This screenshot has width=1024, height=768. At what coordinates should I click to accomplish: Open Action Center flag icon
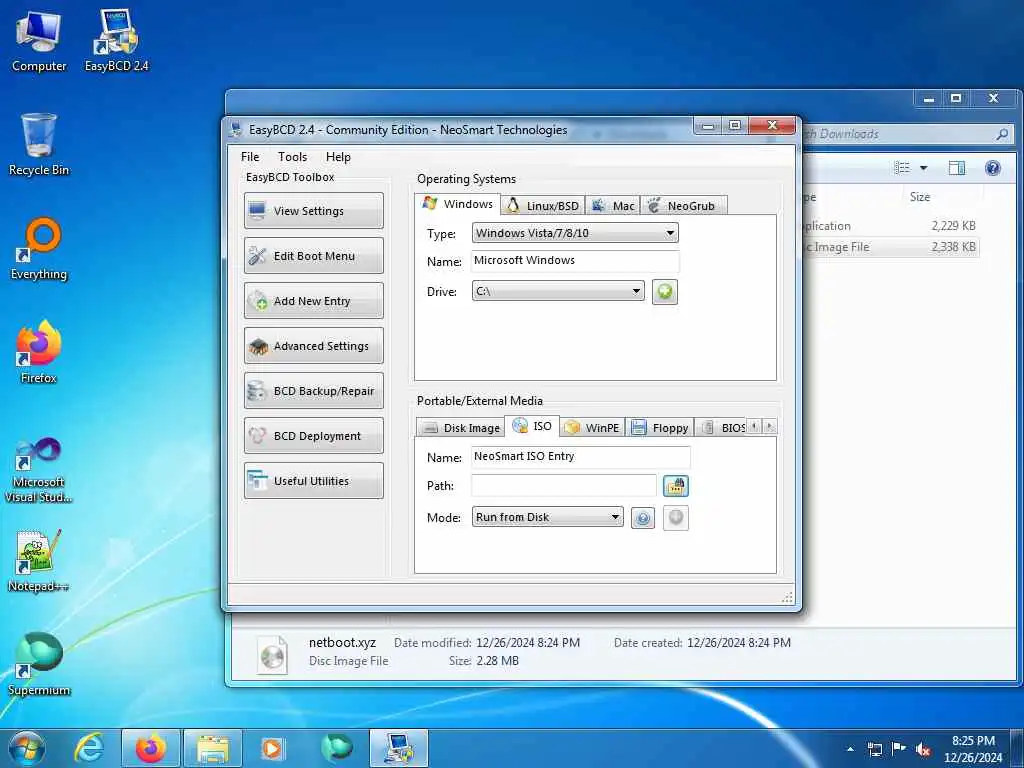899,749
